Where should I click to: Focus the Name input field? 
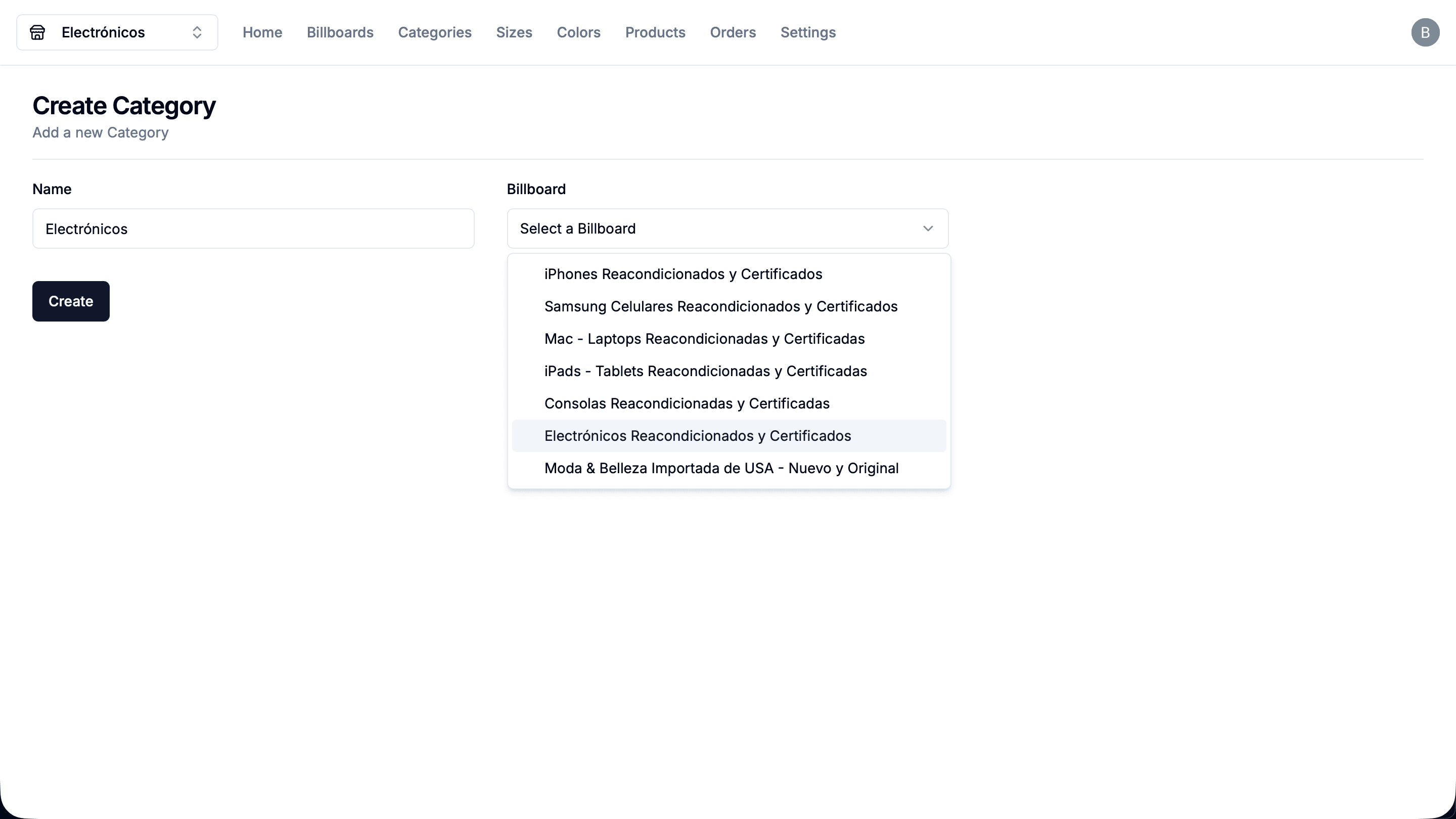253,229
